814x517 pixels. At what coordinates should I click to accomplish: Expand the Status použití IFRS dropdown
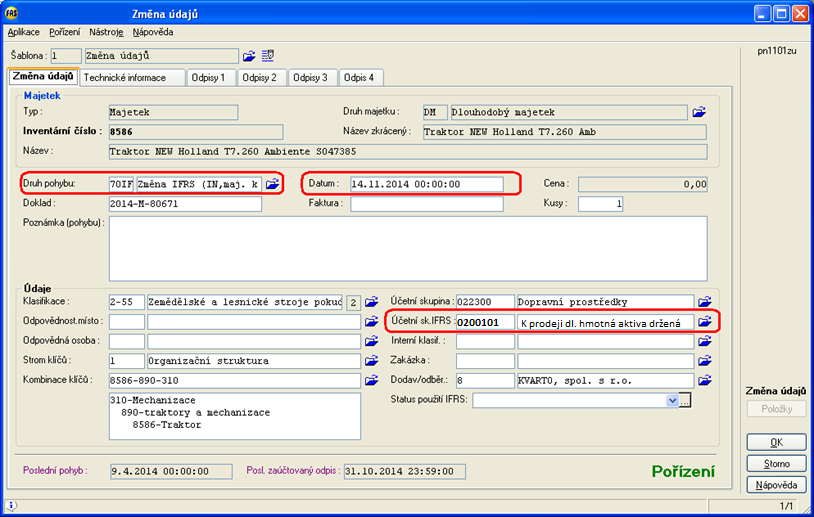point(671,400)
